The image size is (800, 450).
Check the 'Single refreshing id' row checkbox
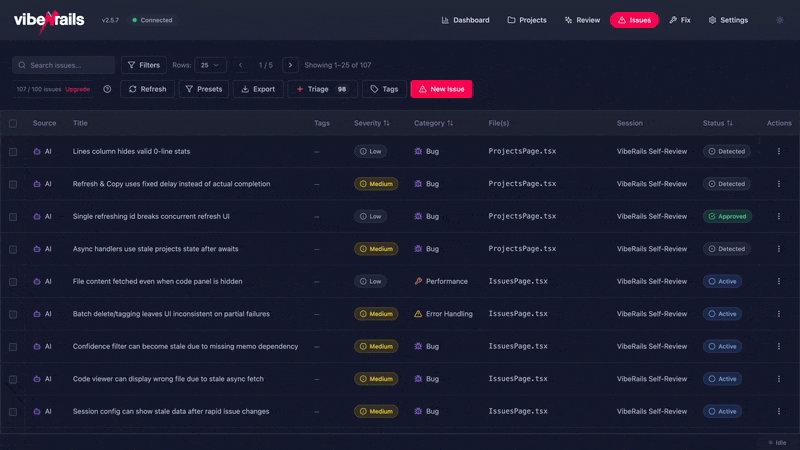click(x=13, y=217)
